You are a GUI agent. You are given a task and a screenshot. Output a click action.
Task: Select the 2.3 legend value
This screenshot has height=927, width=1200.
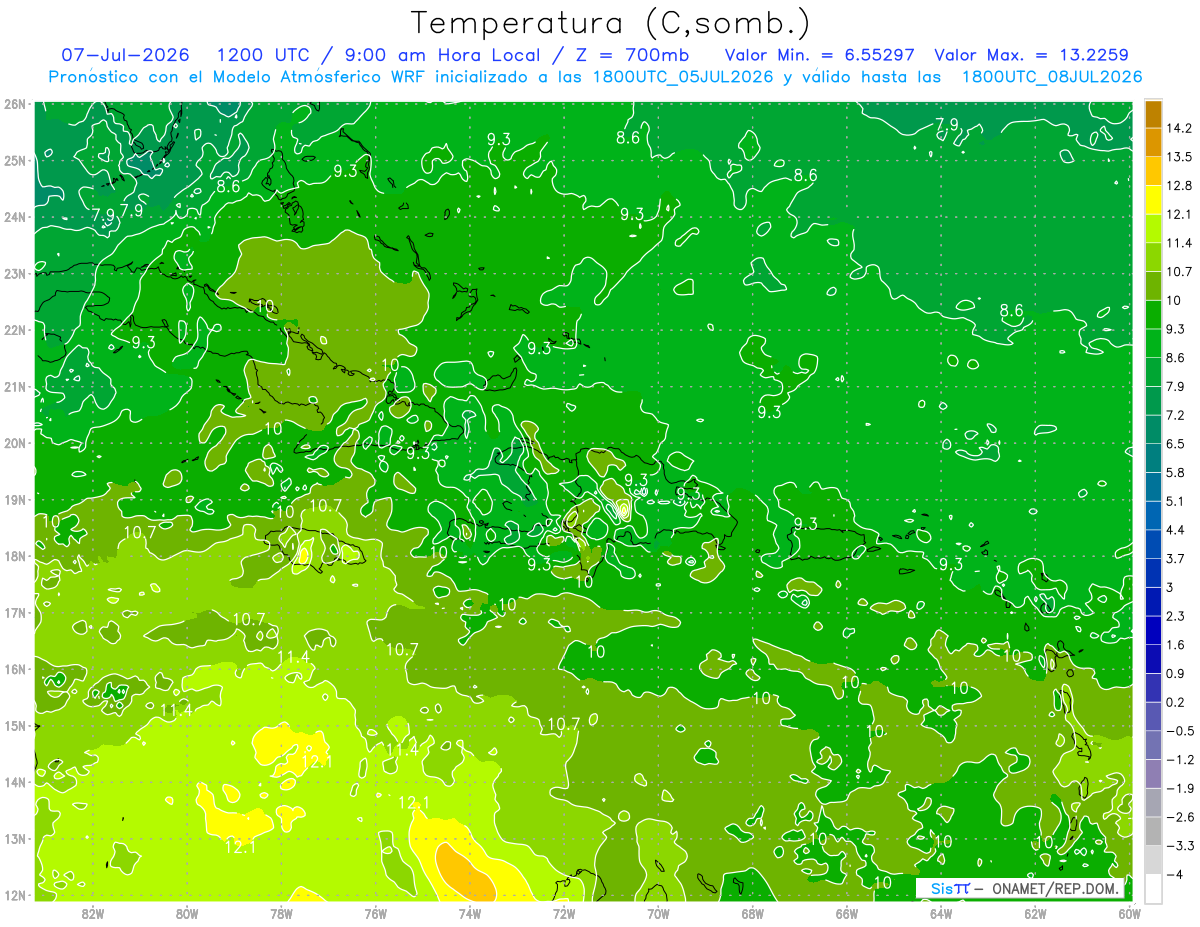point(1176,616)
